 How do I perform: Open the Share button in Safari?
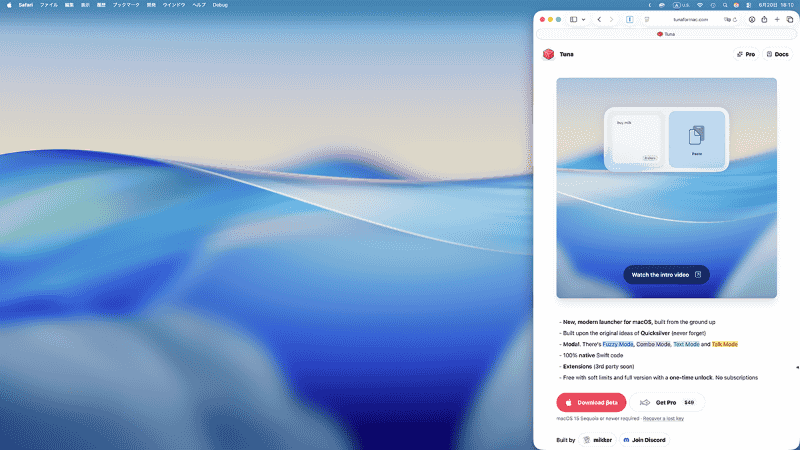click(764, 19)
